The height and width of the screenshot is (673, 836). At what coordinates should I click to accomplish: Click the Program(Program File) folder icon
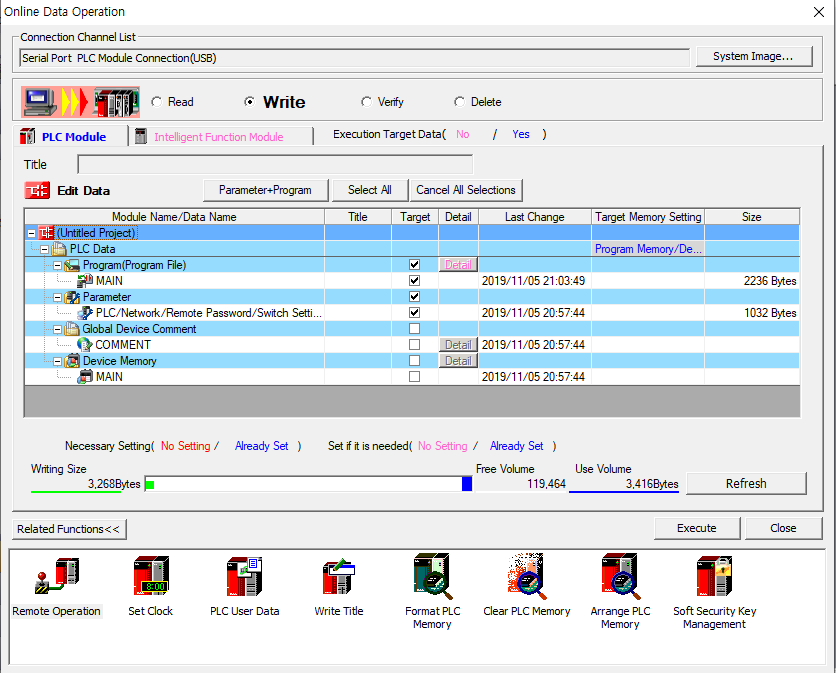pos(72,265)
